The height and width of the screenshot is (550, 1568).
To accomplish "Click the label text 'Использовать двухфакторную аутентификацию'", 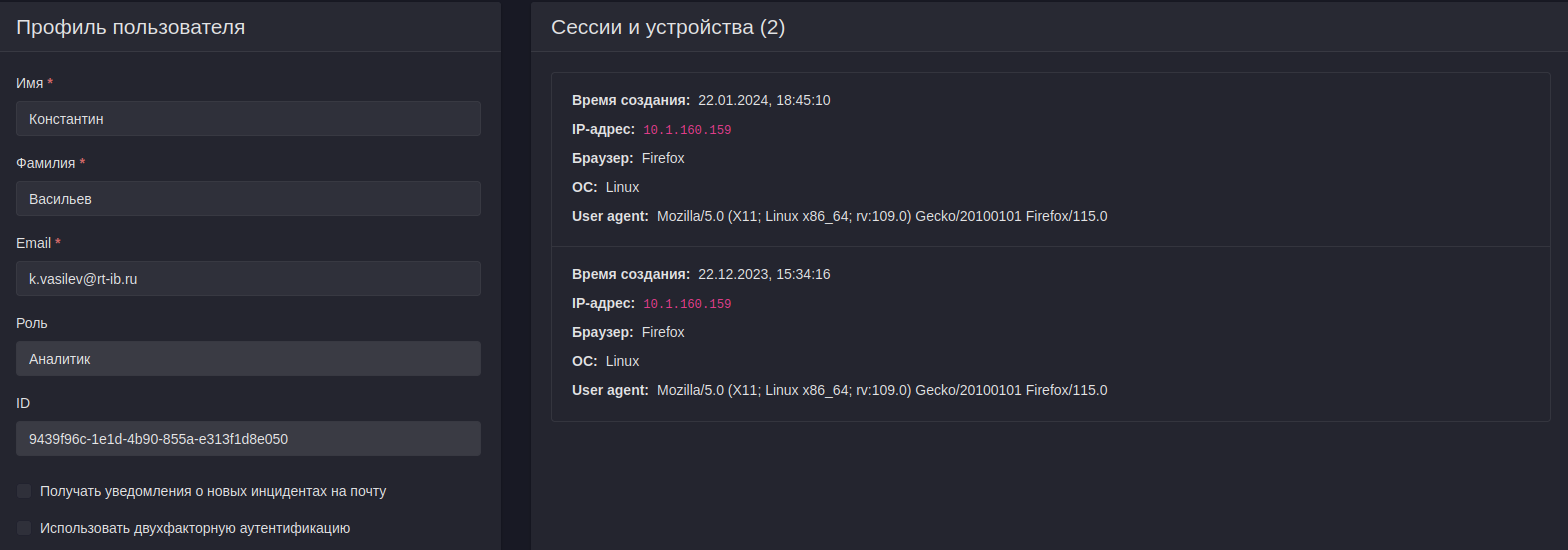I will tap(195, 528).
